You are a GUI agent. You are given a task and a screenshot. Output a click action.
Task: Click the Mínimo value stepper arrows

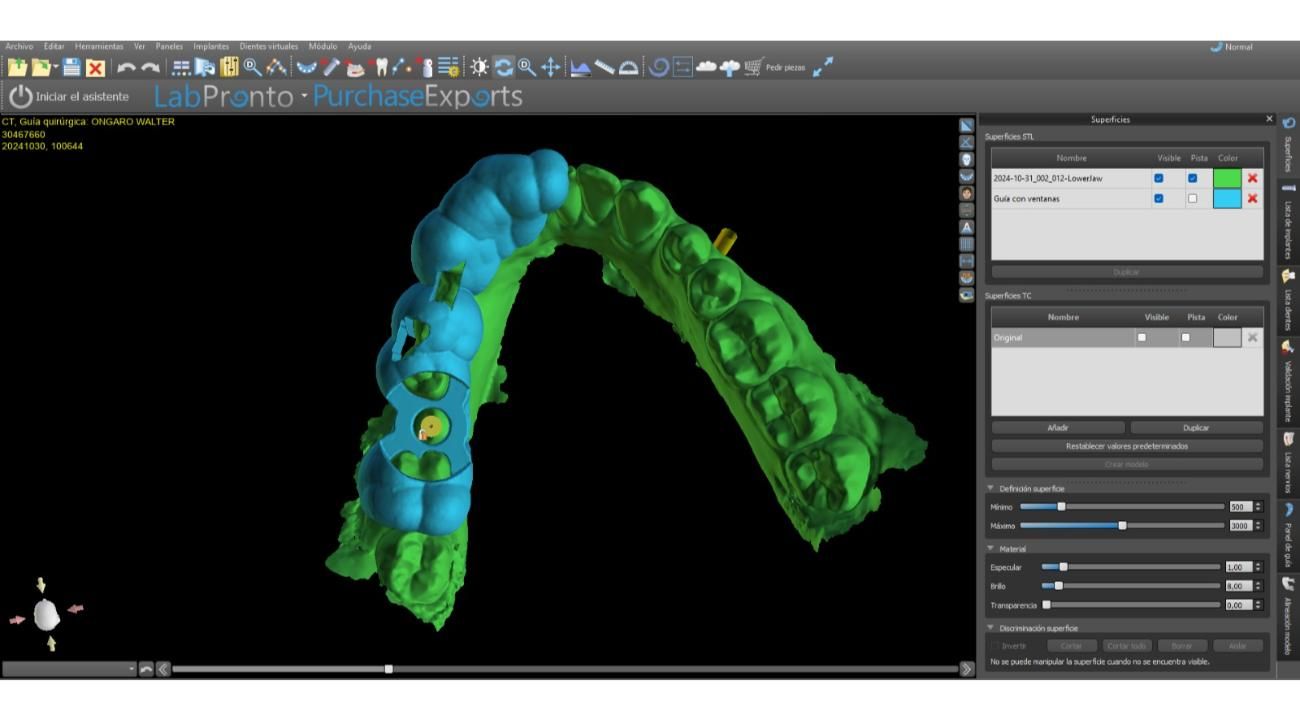(x=1258, y=507)
